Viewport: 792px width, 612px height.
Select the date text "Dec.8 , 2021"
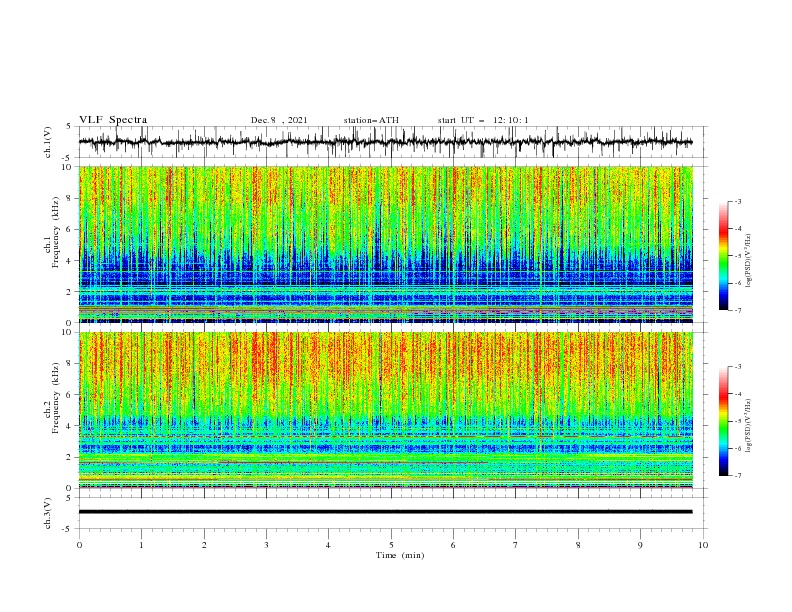(x=279, y=120)
